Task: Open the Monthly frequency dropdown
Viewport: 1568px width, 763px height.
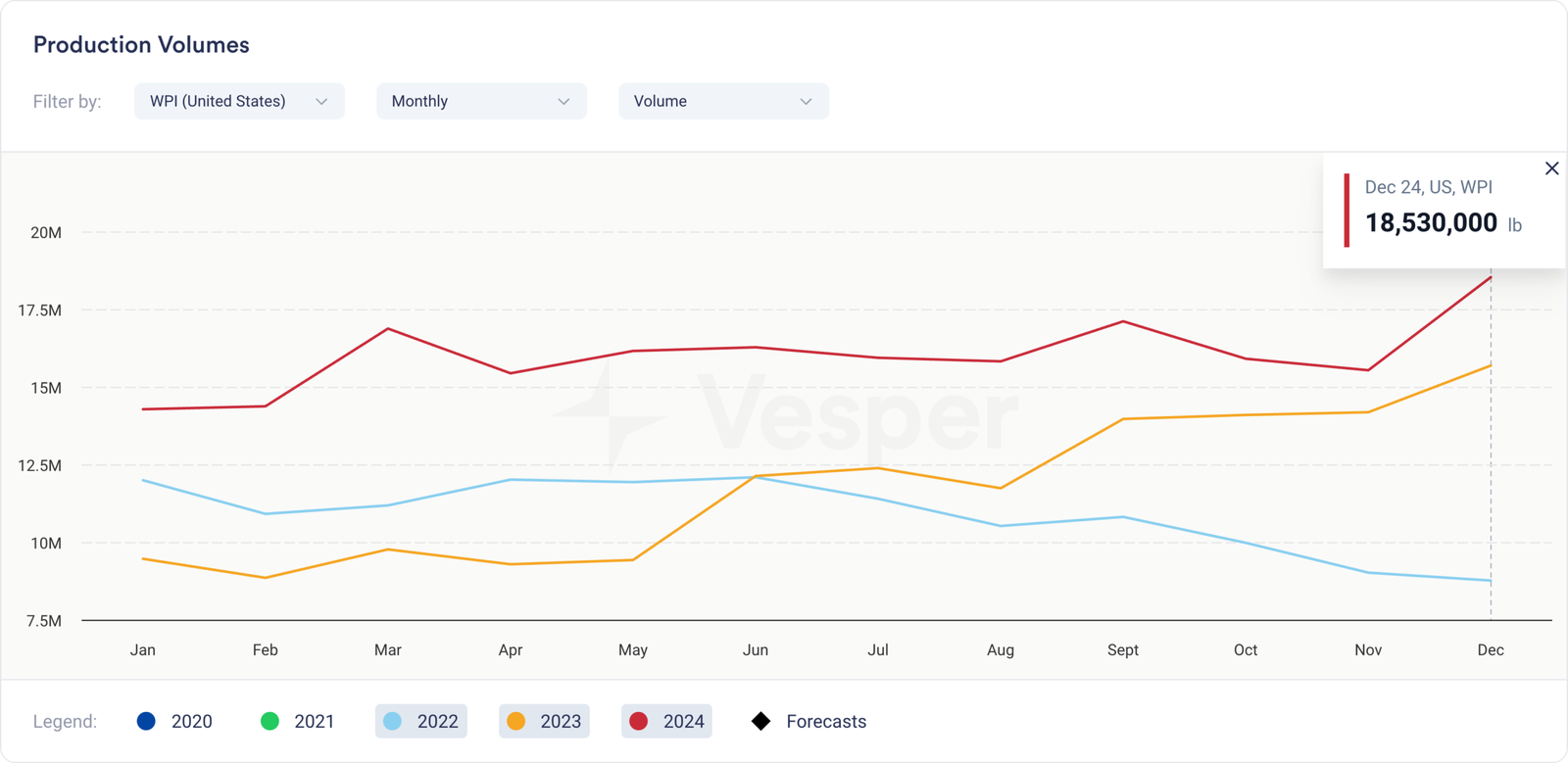Action: point(480,101)
